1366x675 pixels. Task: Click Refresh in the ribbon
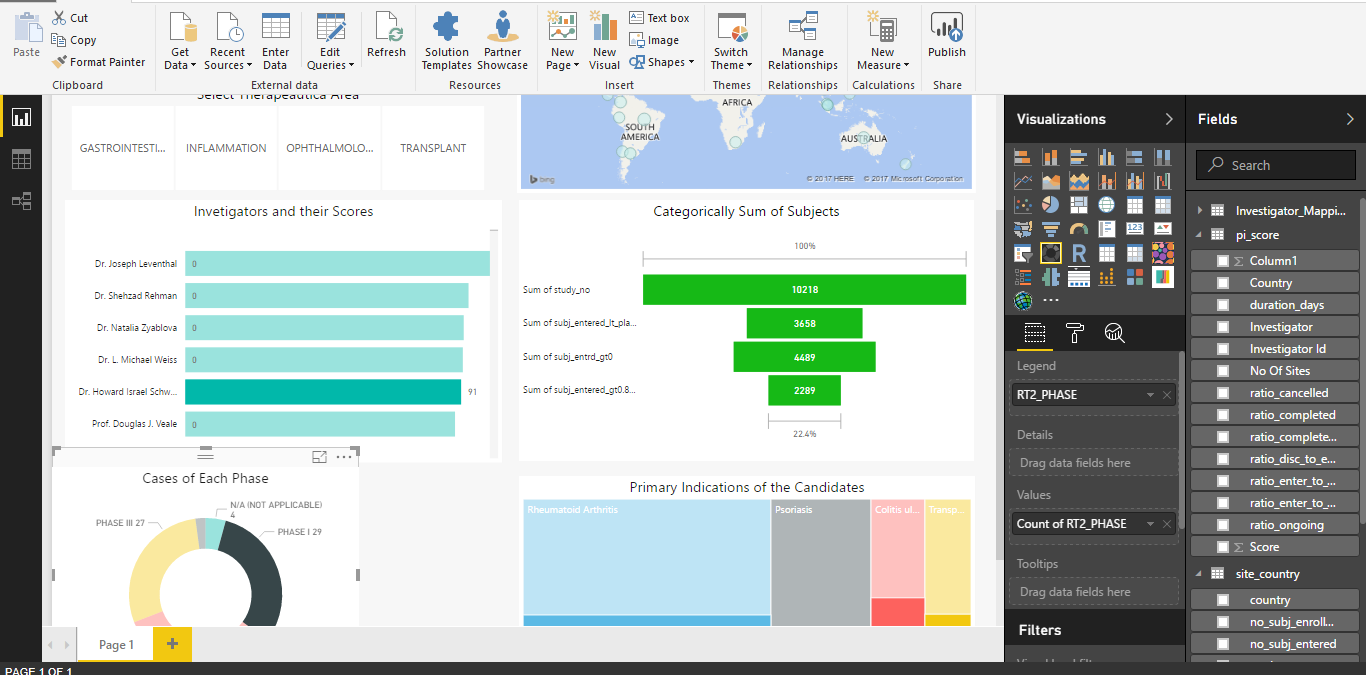pos(386,36)
